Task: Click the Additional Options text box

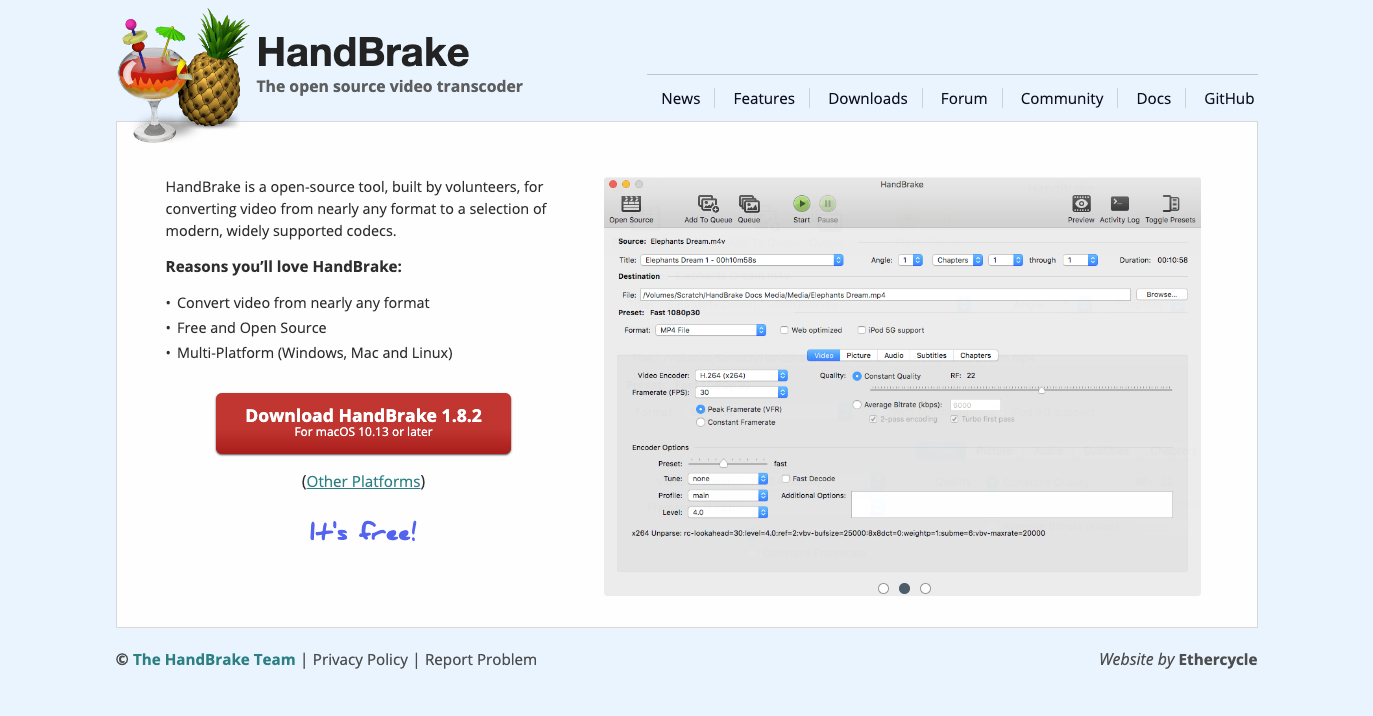Action: [1012, 504]
